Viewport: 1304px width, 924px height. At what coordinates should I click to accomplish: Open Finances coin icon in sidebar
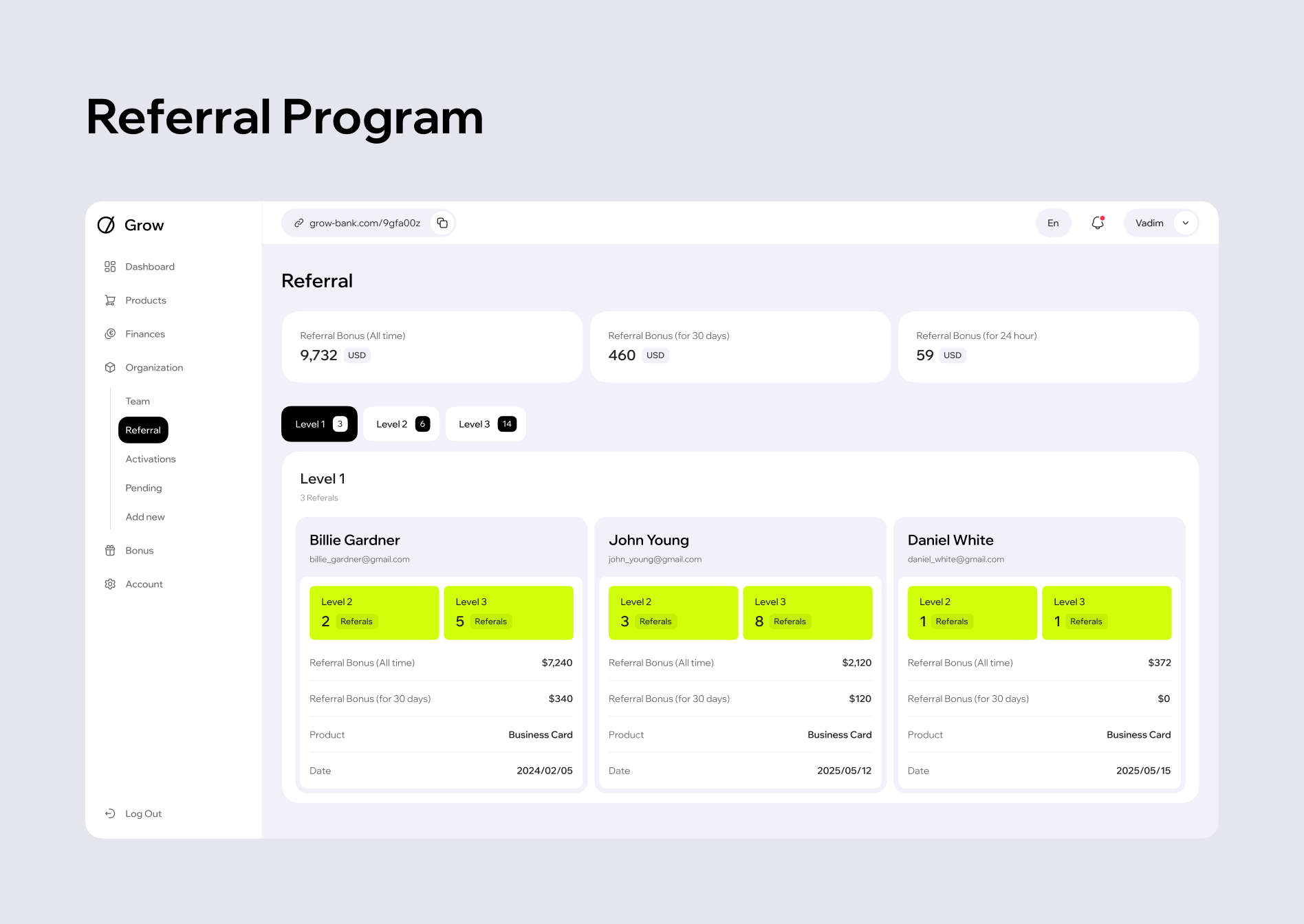click(110, 334)
